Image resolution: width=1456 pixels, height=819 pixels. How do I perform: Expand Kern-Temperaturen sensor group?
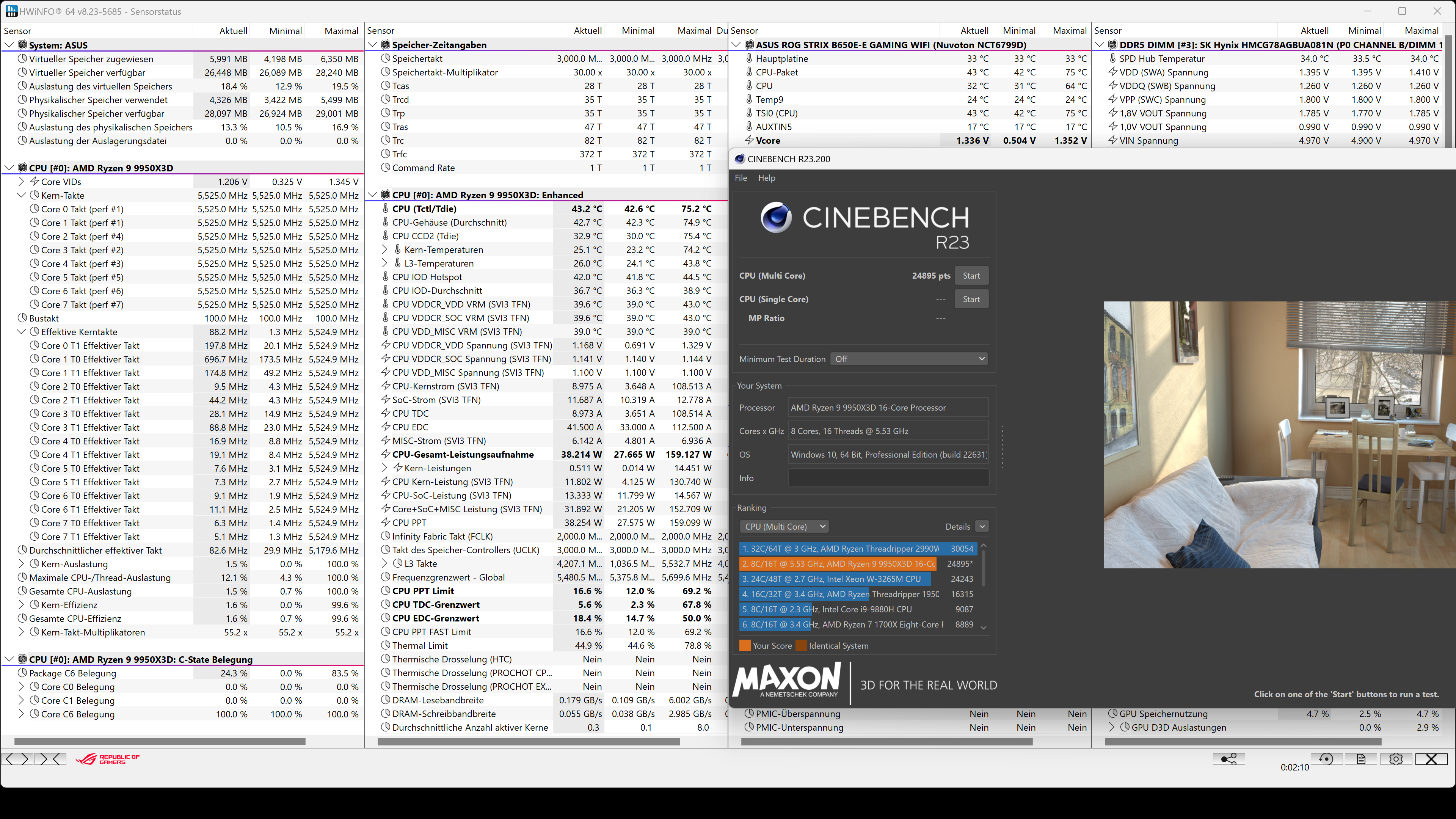[x=384, y=250]
